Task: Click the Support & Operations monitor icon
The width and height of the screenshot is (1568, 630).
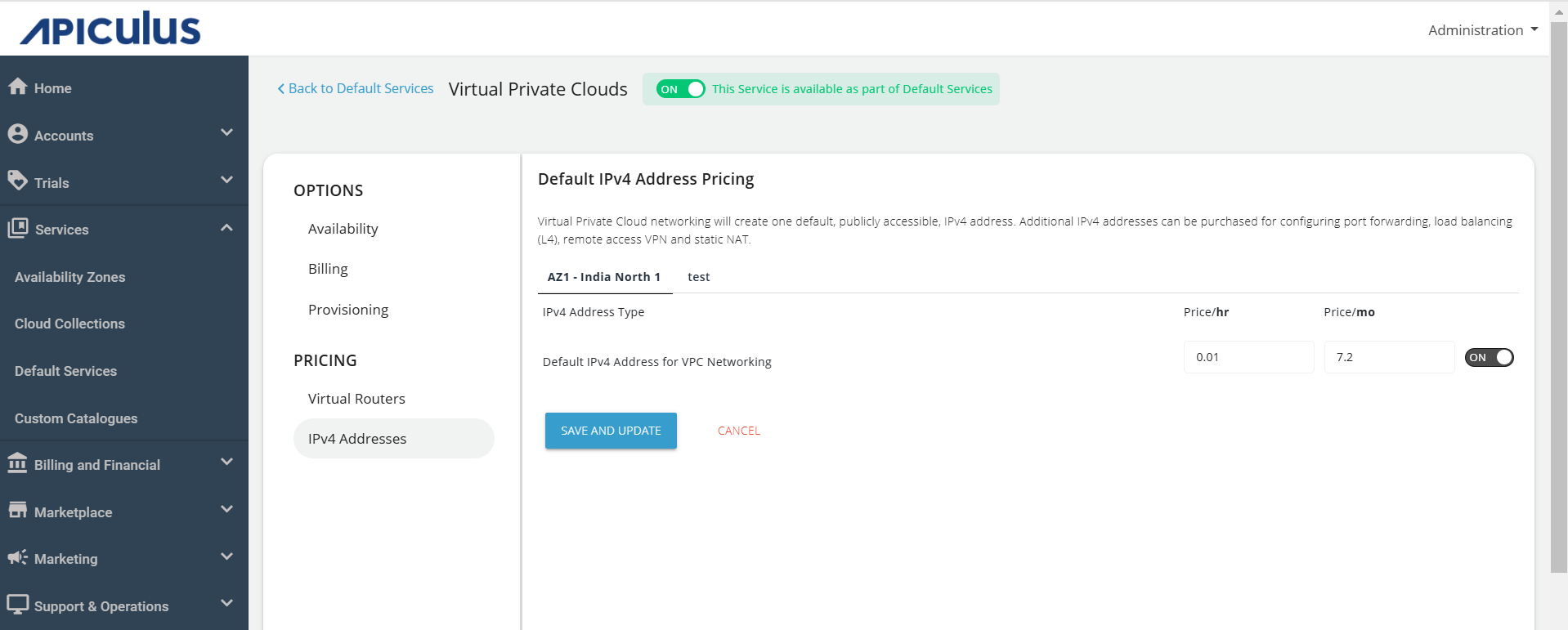Action: (x=18, y=604)
